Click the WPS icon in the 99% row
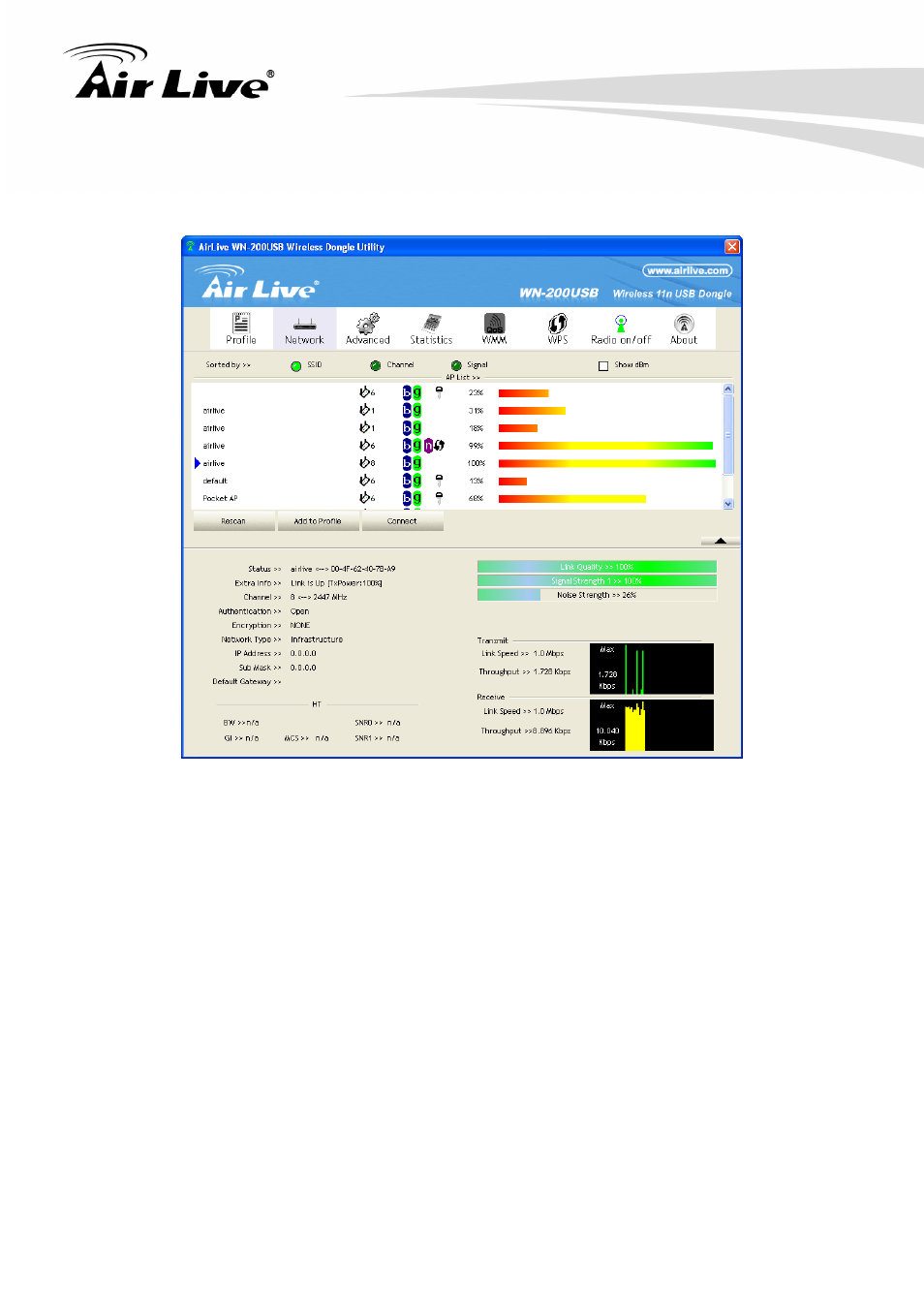Image resolution: width=924 pixels, height=1308 pixels. 439,446
